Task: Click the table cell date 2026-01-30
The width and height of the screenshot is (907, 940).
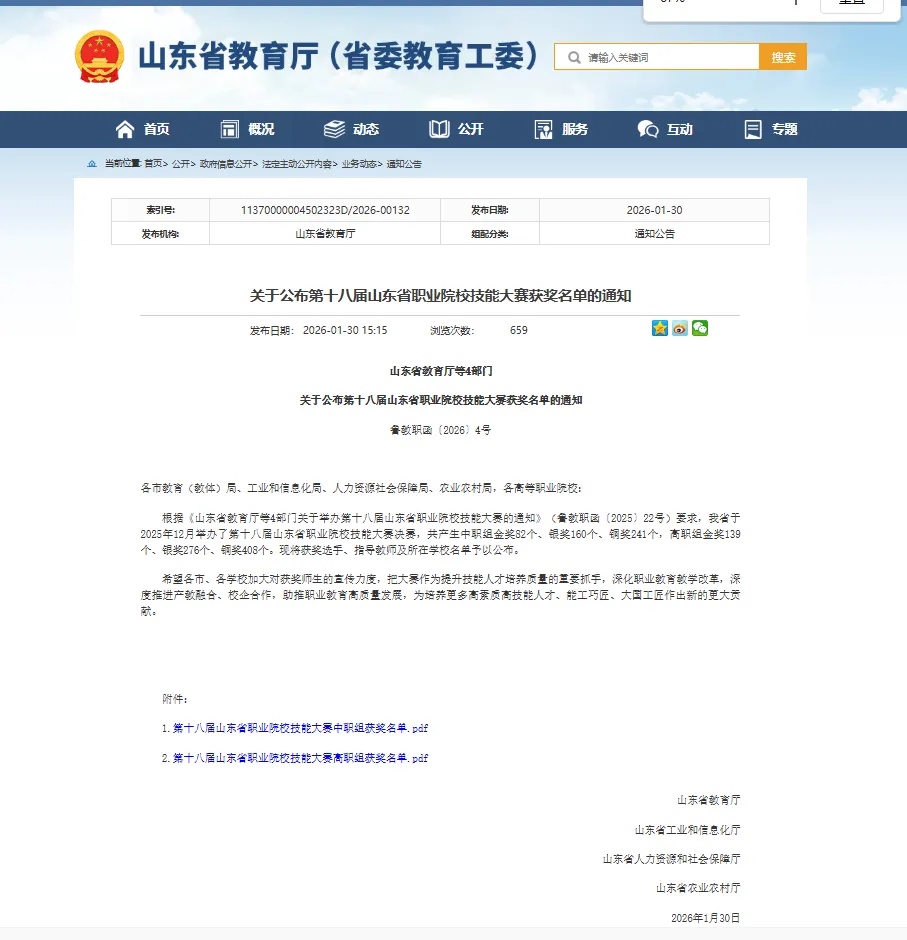Action: coord(654,210)
